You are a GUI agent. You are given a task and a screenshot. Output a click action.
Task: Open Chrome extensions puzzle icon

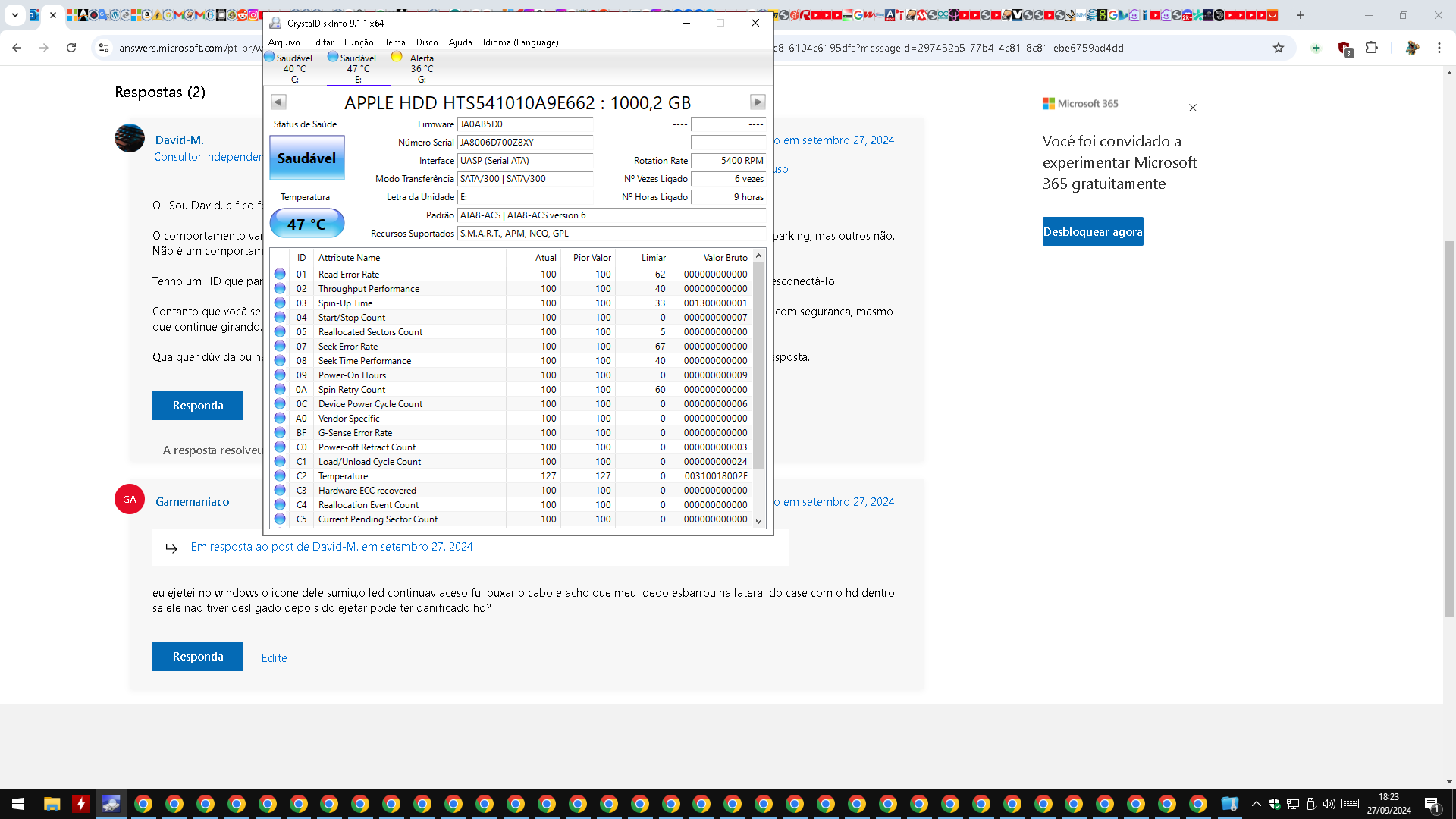[1372, 48]
